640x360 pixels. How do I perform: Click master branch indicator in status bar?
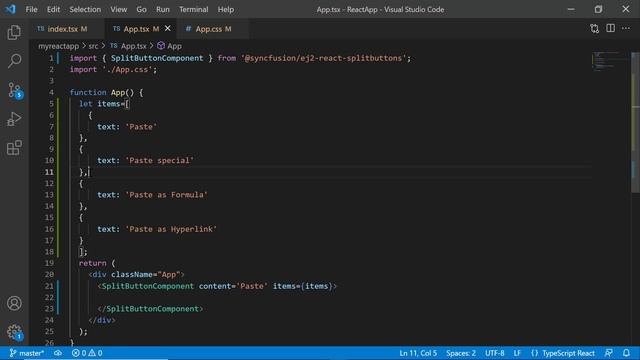tap(27, 353)
